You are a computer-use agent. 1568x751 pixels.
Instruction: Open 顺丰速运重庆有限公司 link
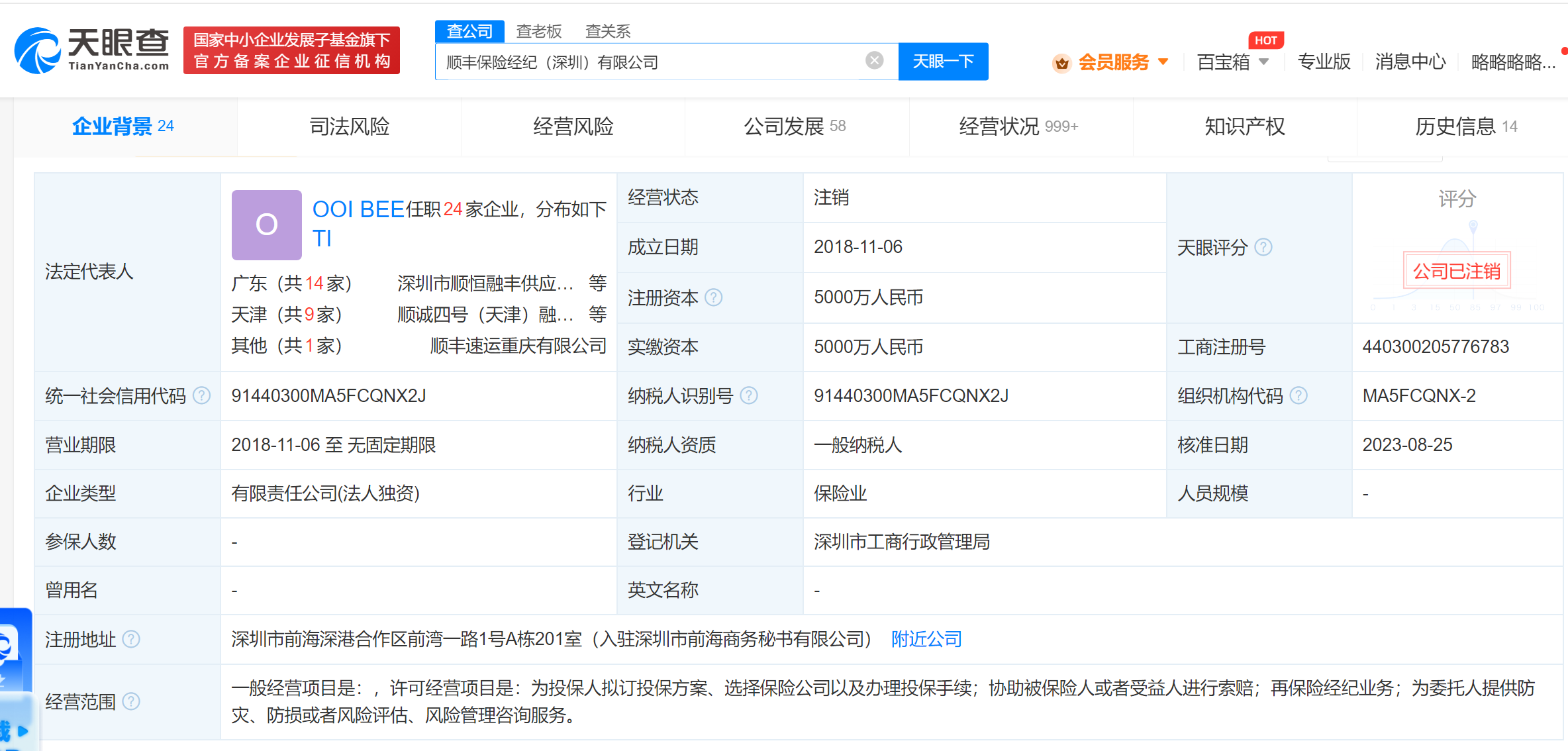coord(518,346)
